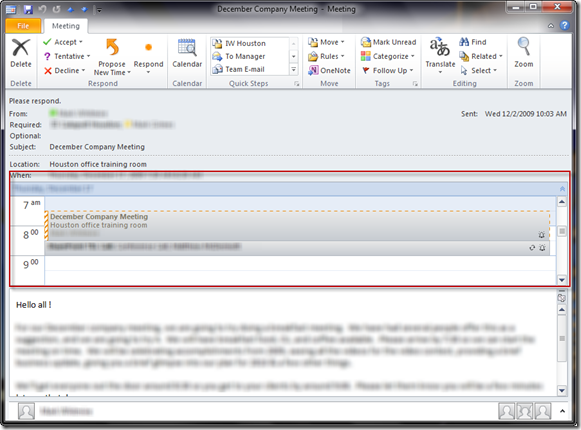Go to Next Item arrow
The height and width of the screenshot is (430, 581).
(84, 10)
